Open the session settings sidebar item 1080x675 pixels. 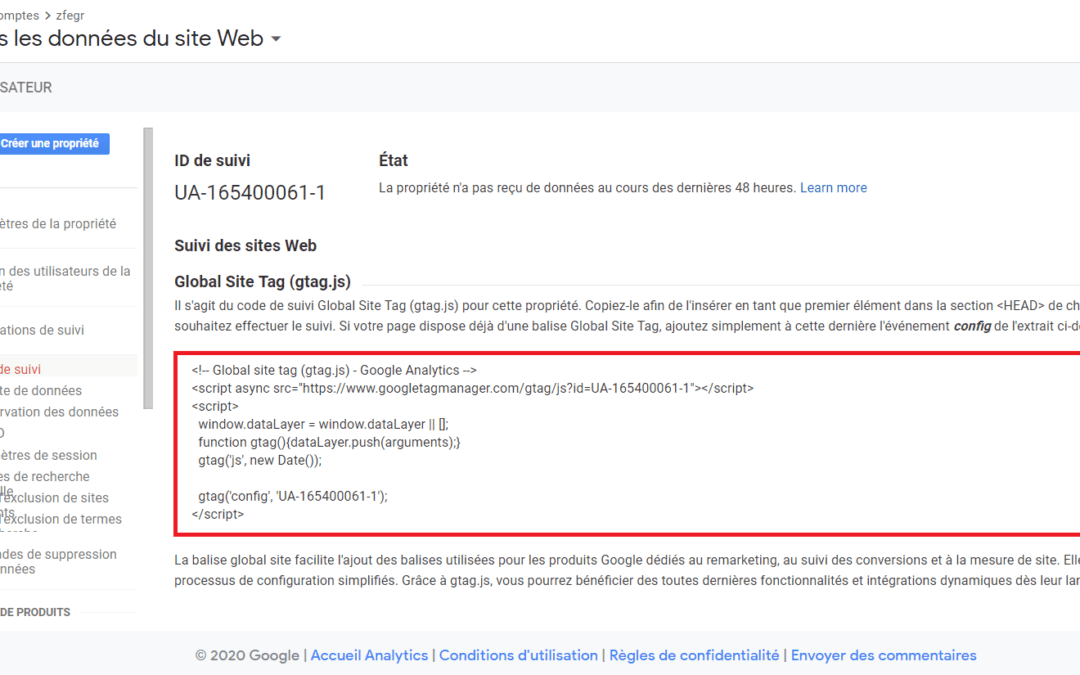point(49,455)
